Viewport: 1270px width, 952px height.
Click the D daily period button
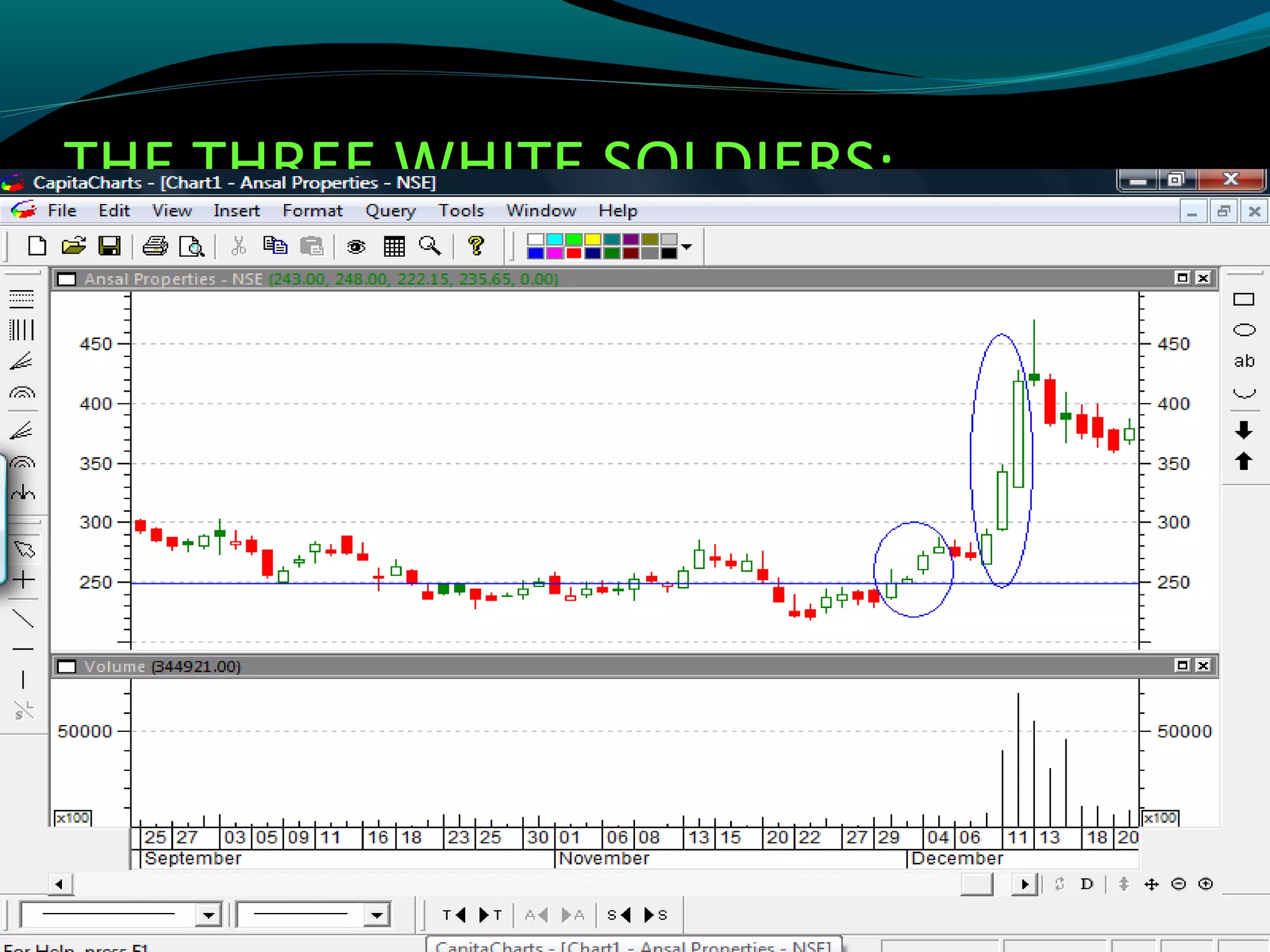click(x=1086, y=884)
